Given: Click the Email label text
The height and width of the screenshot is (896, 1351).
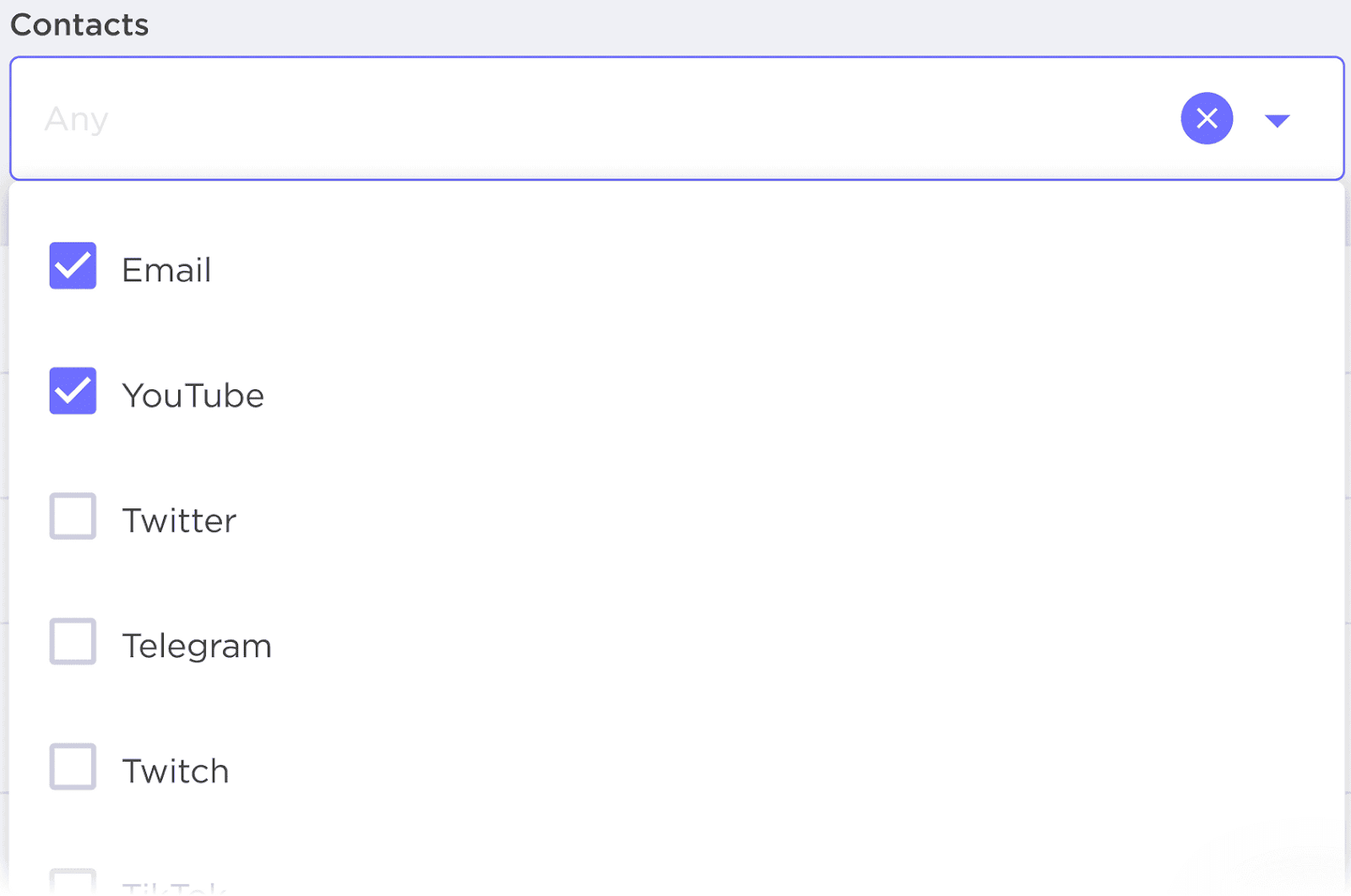Looking at the screenshot, I should (x=166, y=269).
